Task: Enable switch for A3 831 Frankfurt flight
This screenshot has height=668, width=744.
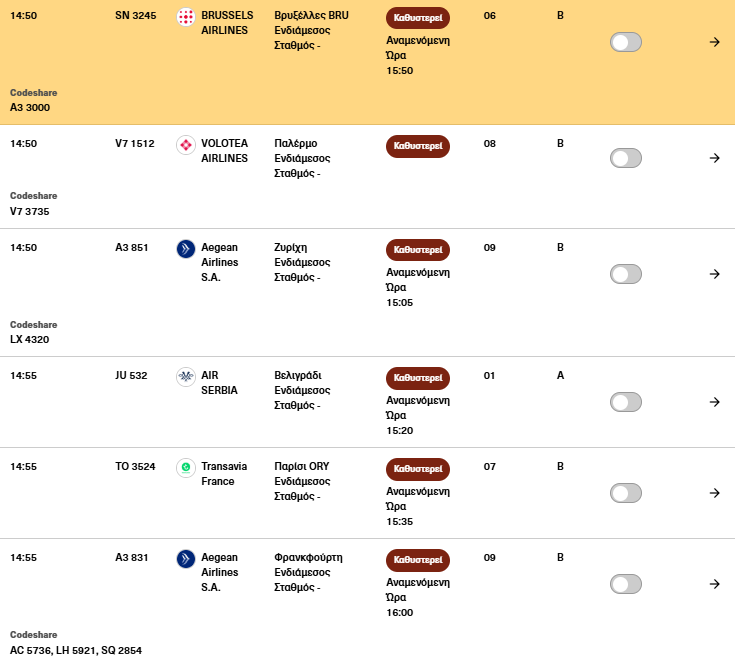Action: (626, 584)
